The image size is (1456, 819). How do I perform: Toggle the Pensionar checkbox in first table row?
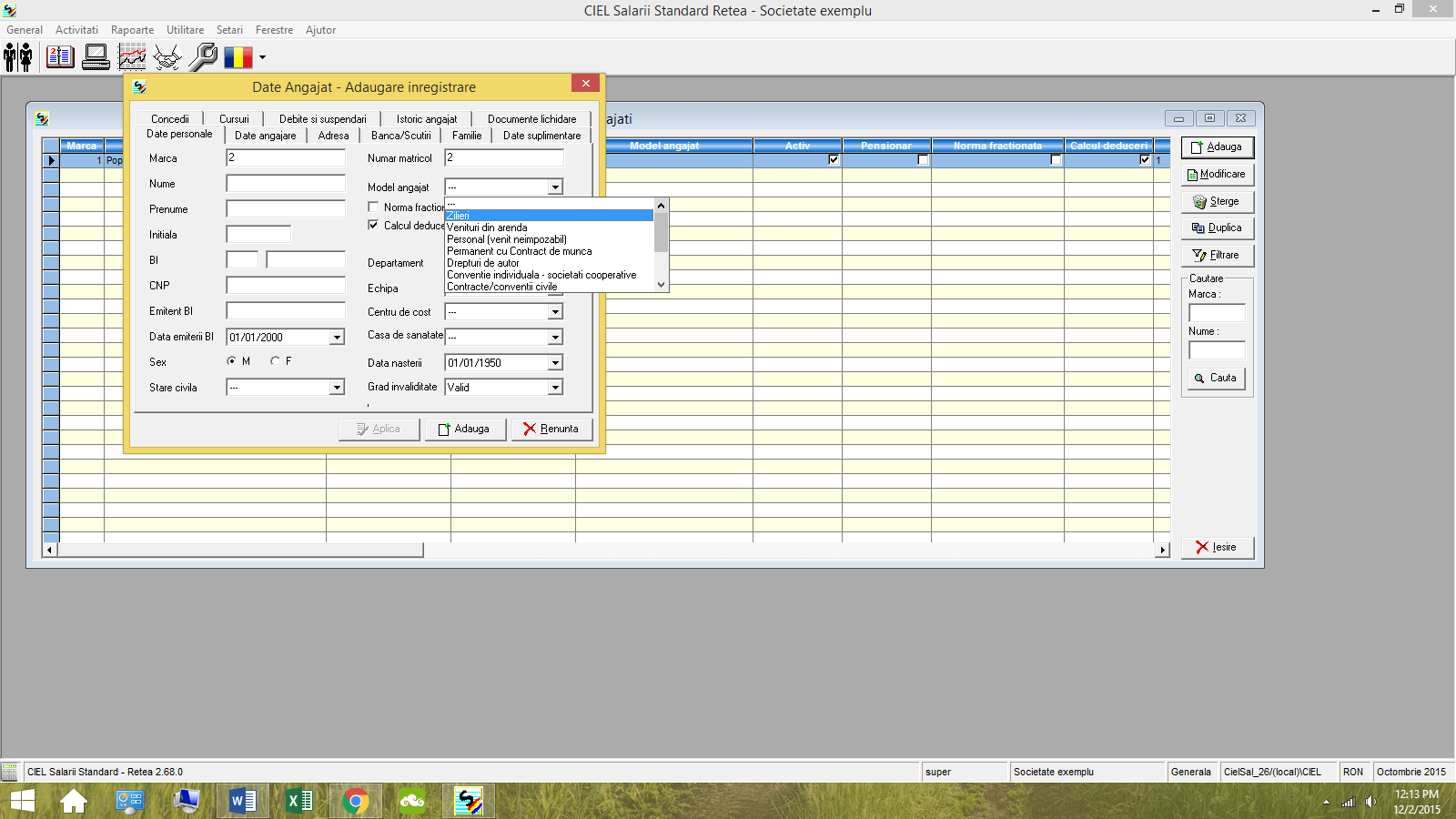click(x=923, y=159)
